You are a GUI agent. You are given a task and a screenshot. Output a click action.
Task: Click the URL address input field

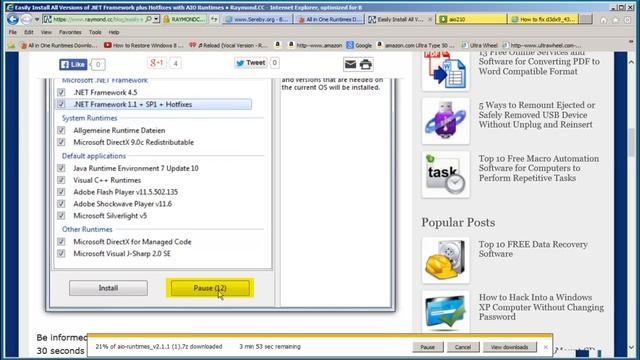point(98,19)
